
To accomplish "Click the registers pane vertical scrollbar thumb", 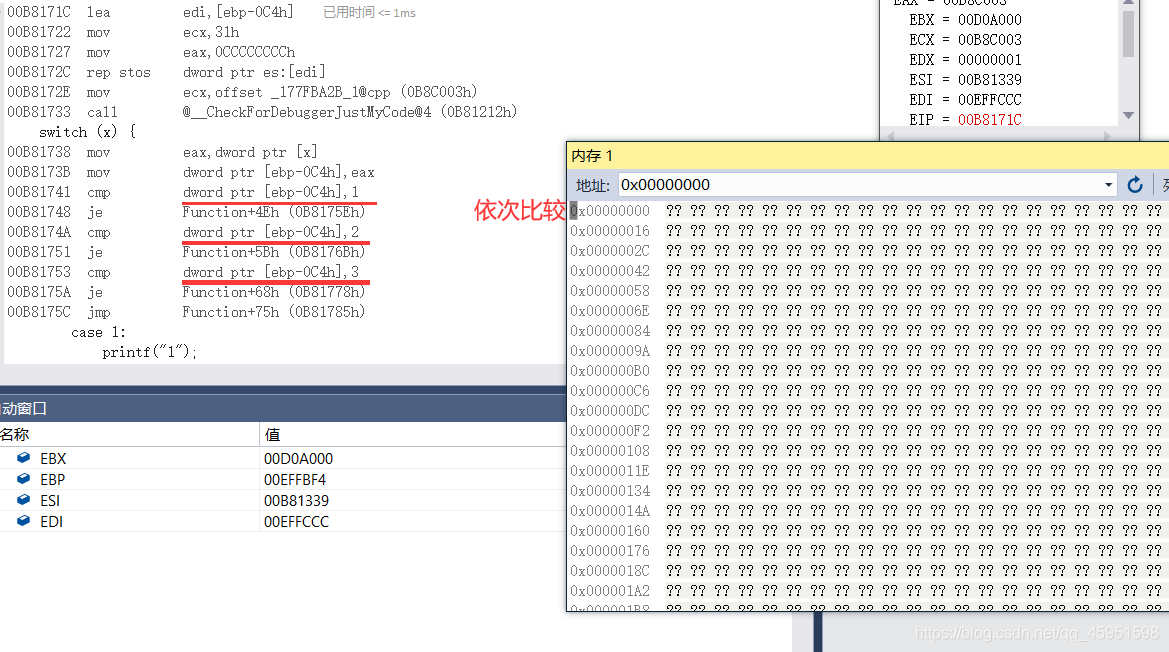I will [x=1128, y=33].
